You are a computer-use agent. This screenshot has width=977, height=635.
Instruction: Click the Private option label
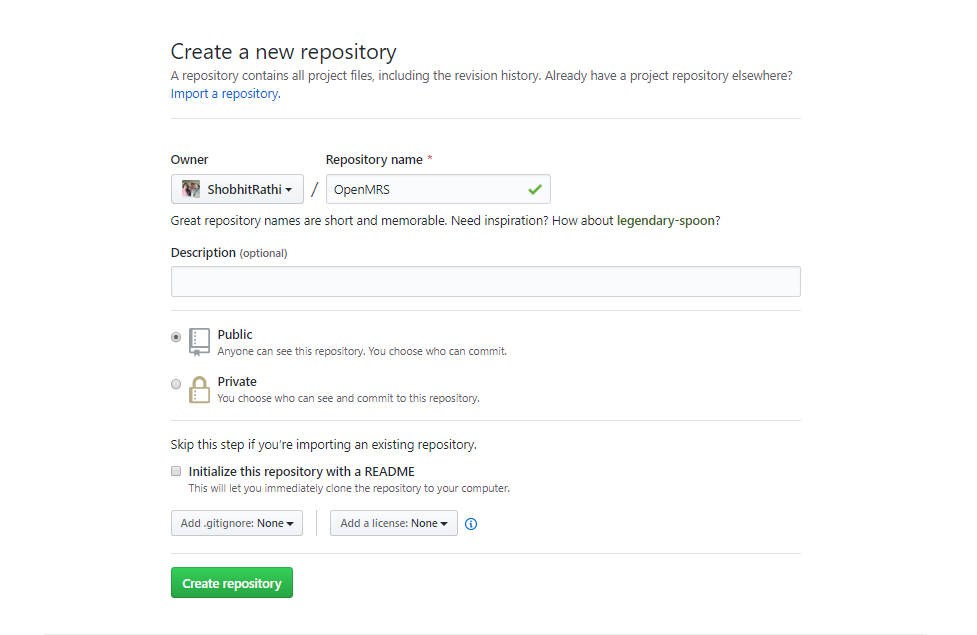[x=237, y=381]
